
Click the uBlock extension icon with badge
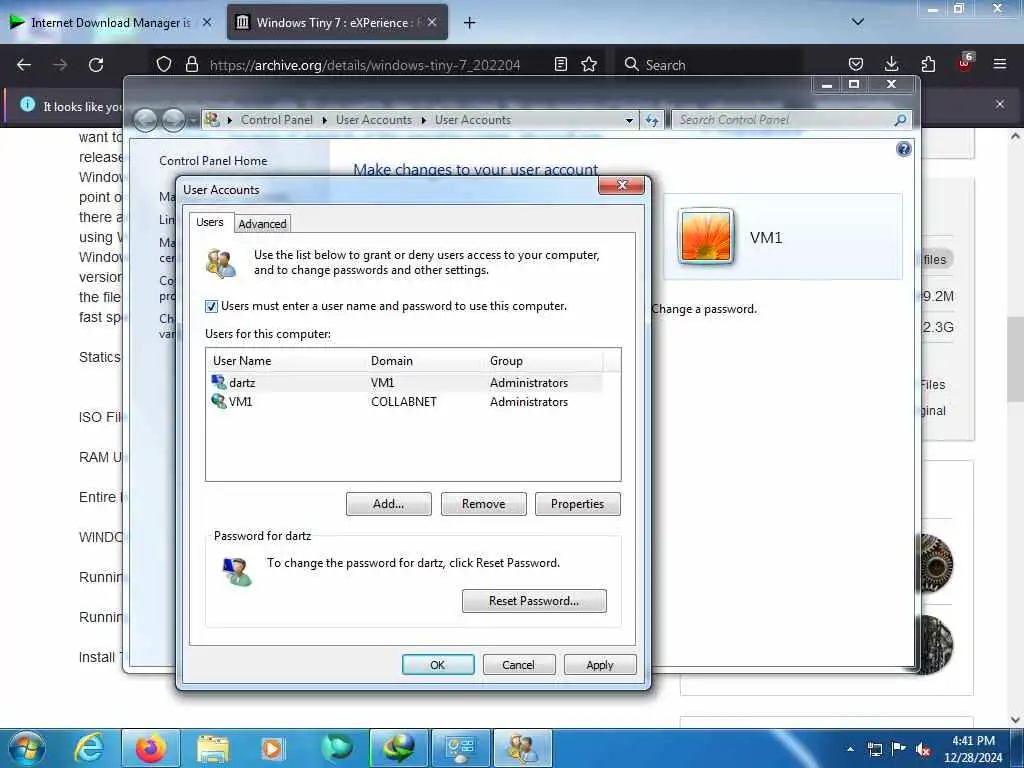click(965, 63)
